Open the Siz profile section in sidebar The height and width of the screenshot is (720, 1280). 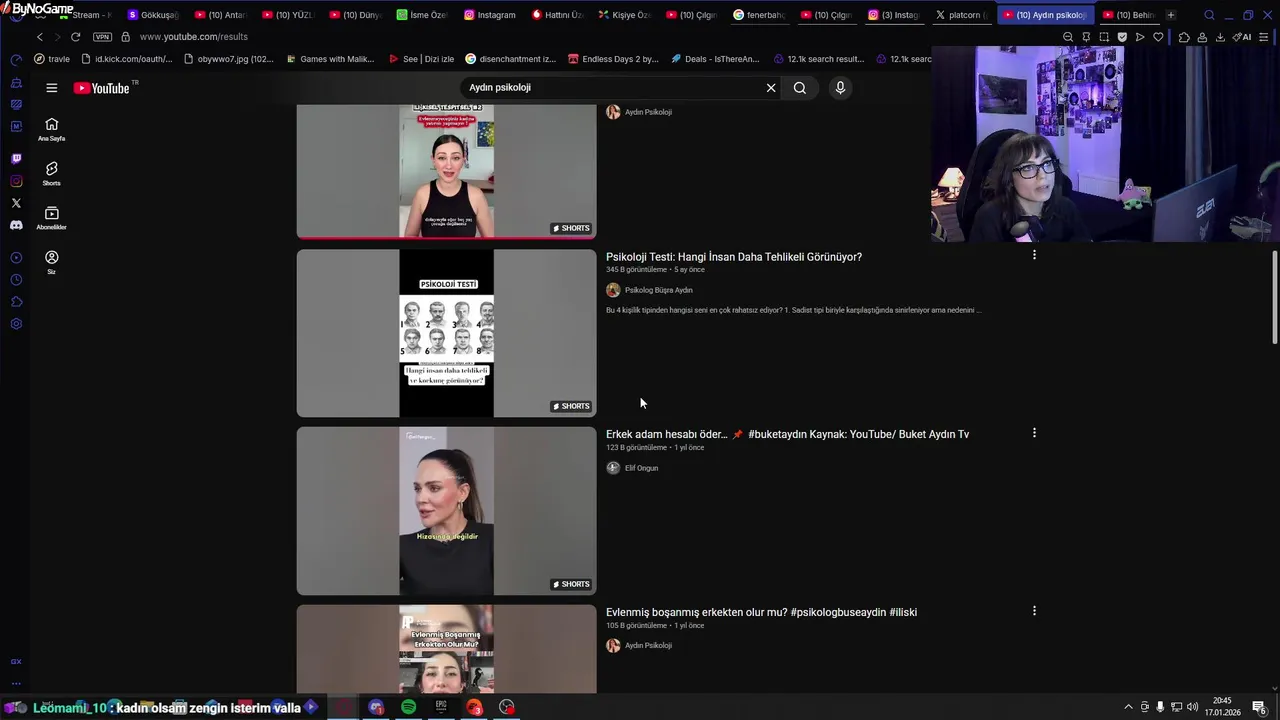[51, 262]
